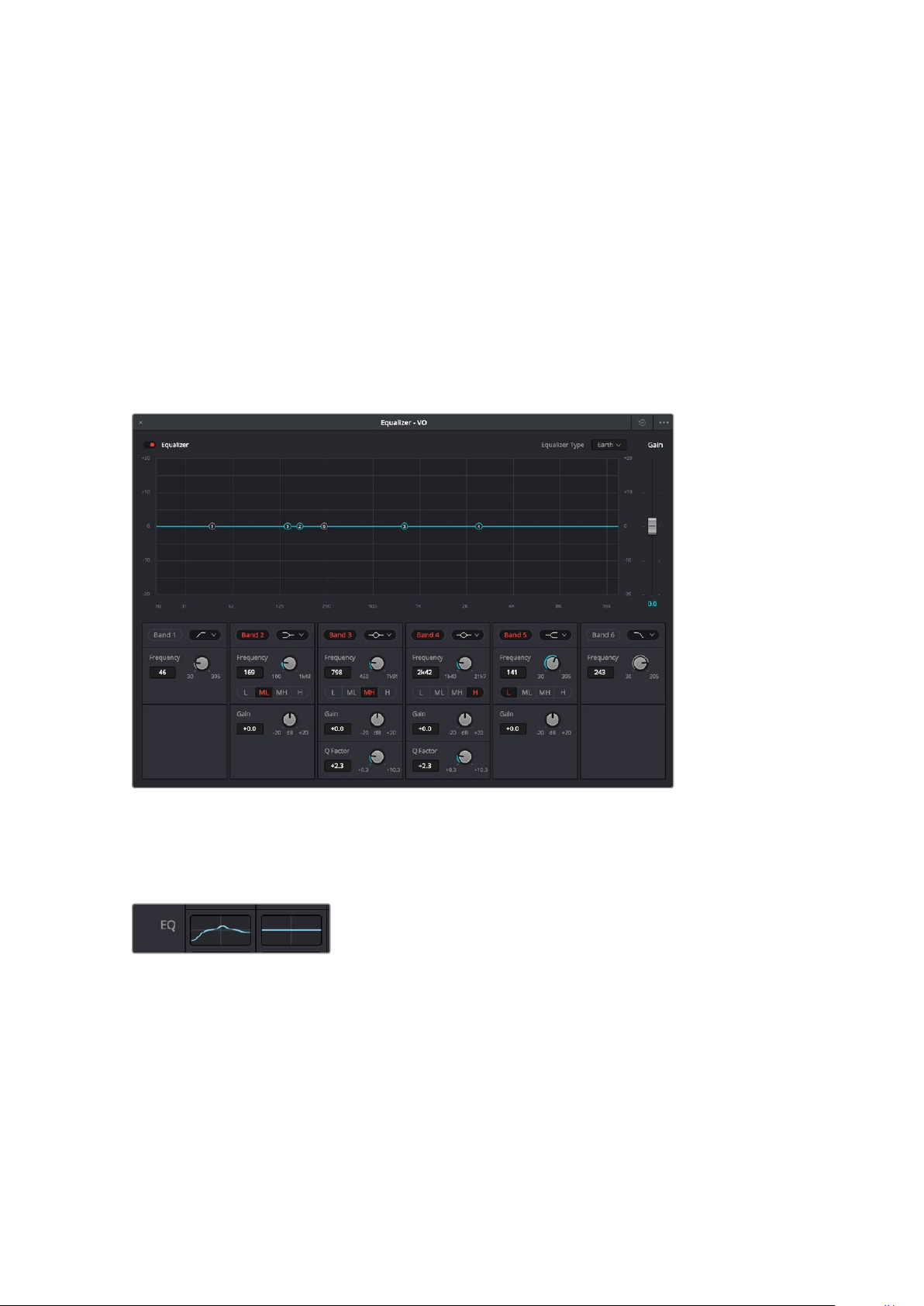Click Band 4 Frequency field showing 2k42
Image resolution: width=924 pixels, height=1306 pixels.
coord(425,673)
